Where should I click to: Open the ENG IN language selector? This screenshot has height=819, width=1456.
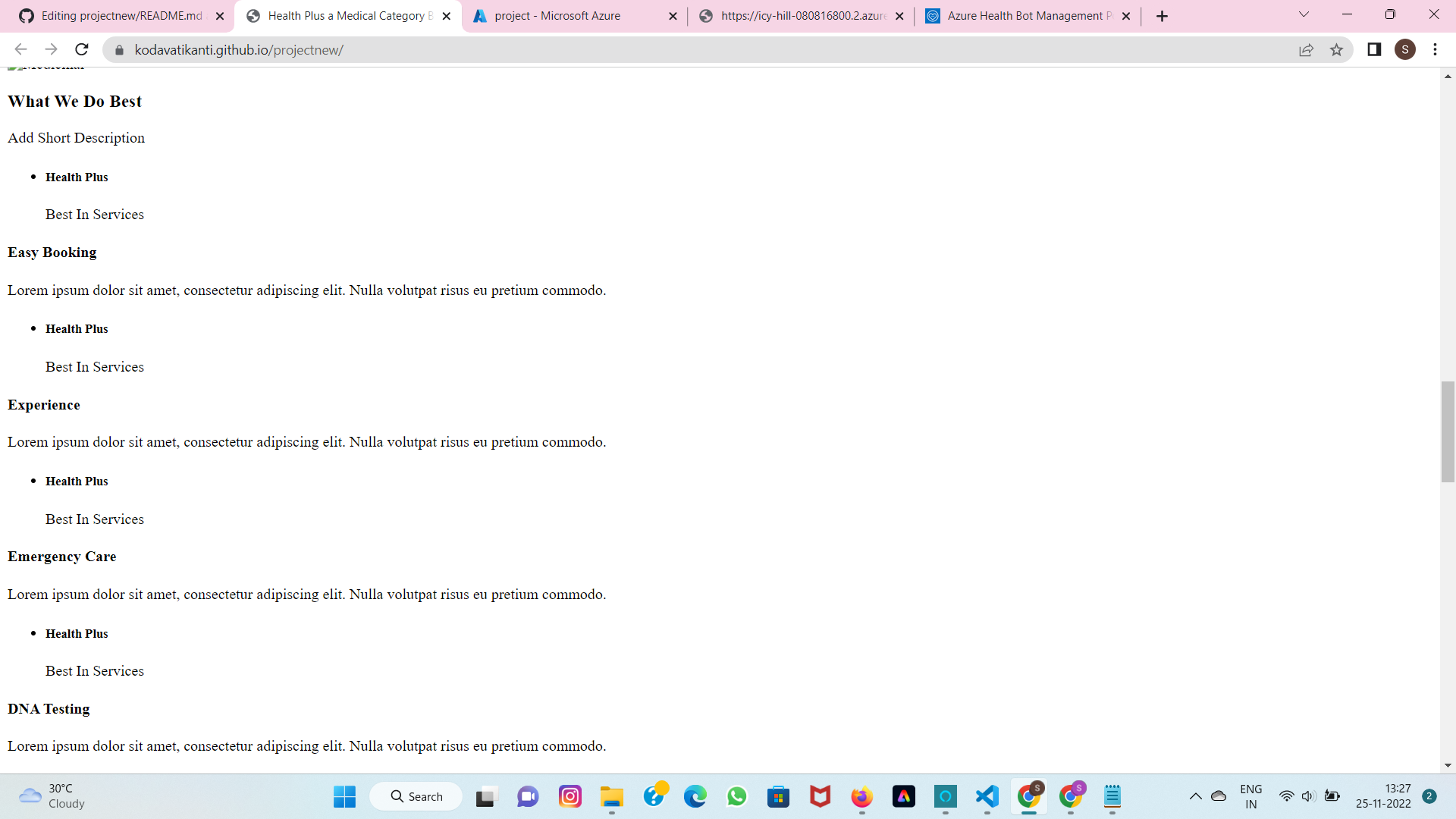1250,796
